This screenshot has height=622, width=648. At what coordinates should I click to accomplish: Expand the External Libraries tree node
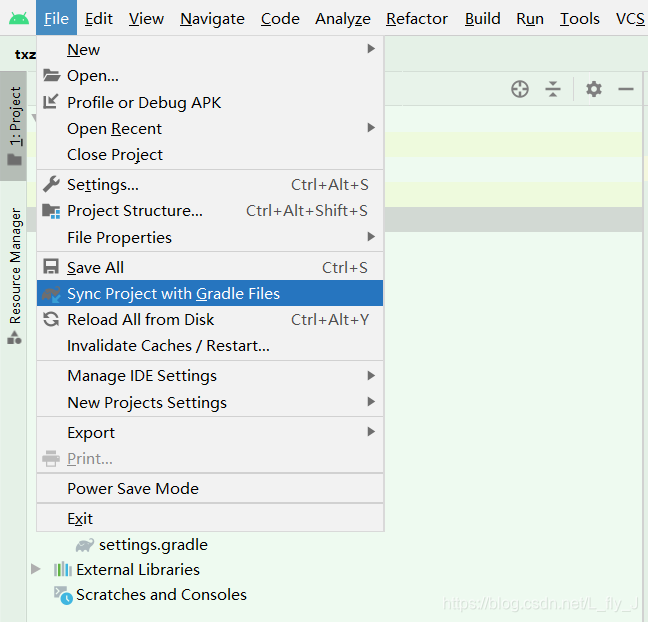pyautogui.click(x=36, y=569)
